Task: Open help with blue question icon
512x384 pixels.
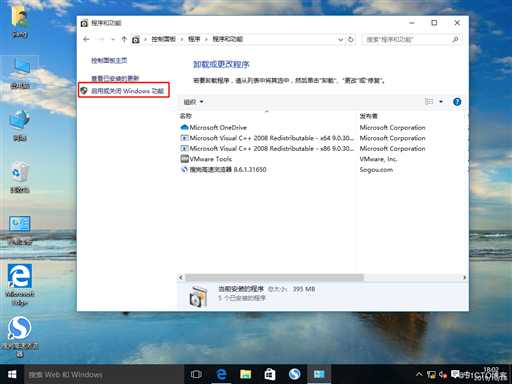Action: point(457,102)
